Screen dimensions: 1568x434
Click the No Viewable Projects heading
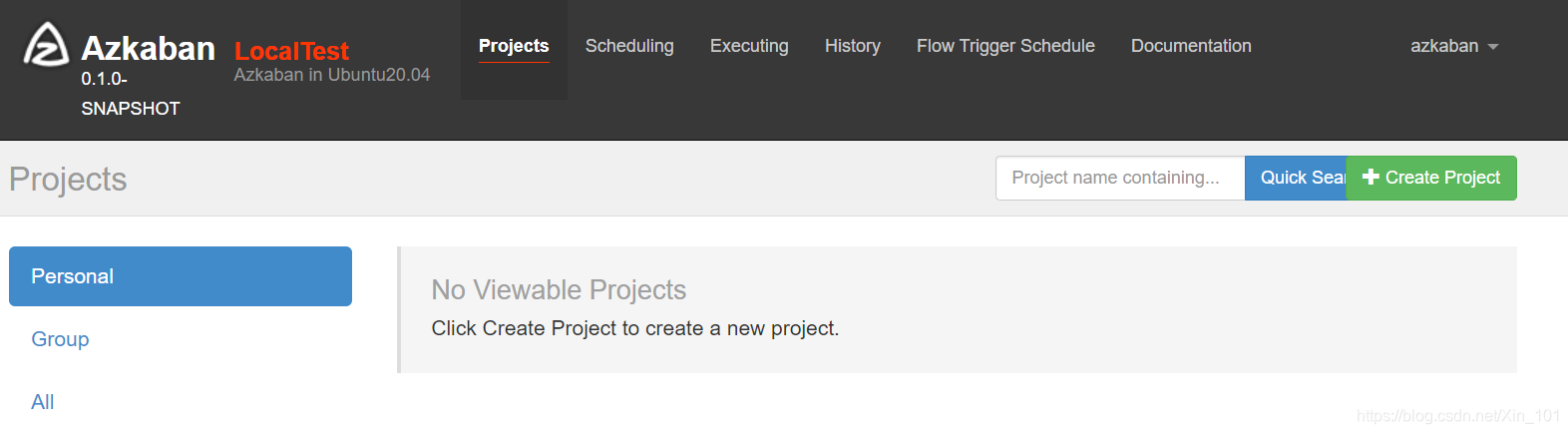coord(559,289)
